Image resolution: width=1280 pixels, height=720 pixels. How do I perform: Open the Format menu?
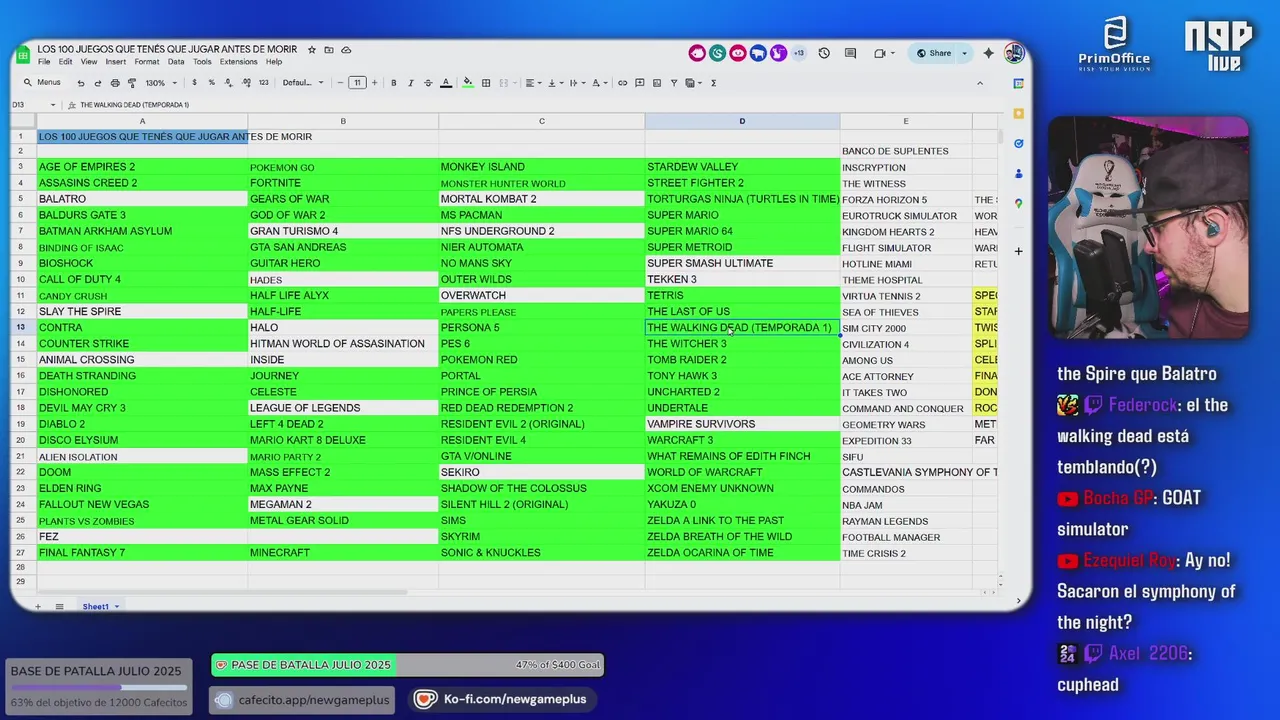click(147, 62)
